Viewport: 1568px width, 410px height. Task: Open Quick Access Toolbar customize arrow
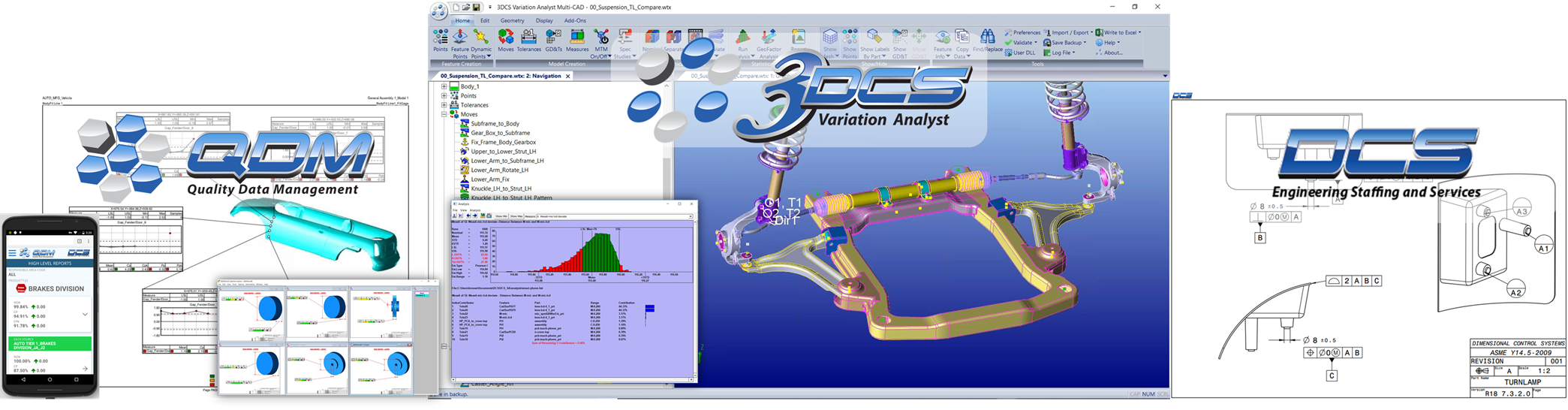[x=490, y=8]
